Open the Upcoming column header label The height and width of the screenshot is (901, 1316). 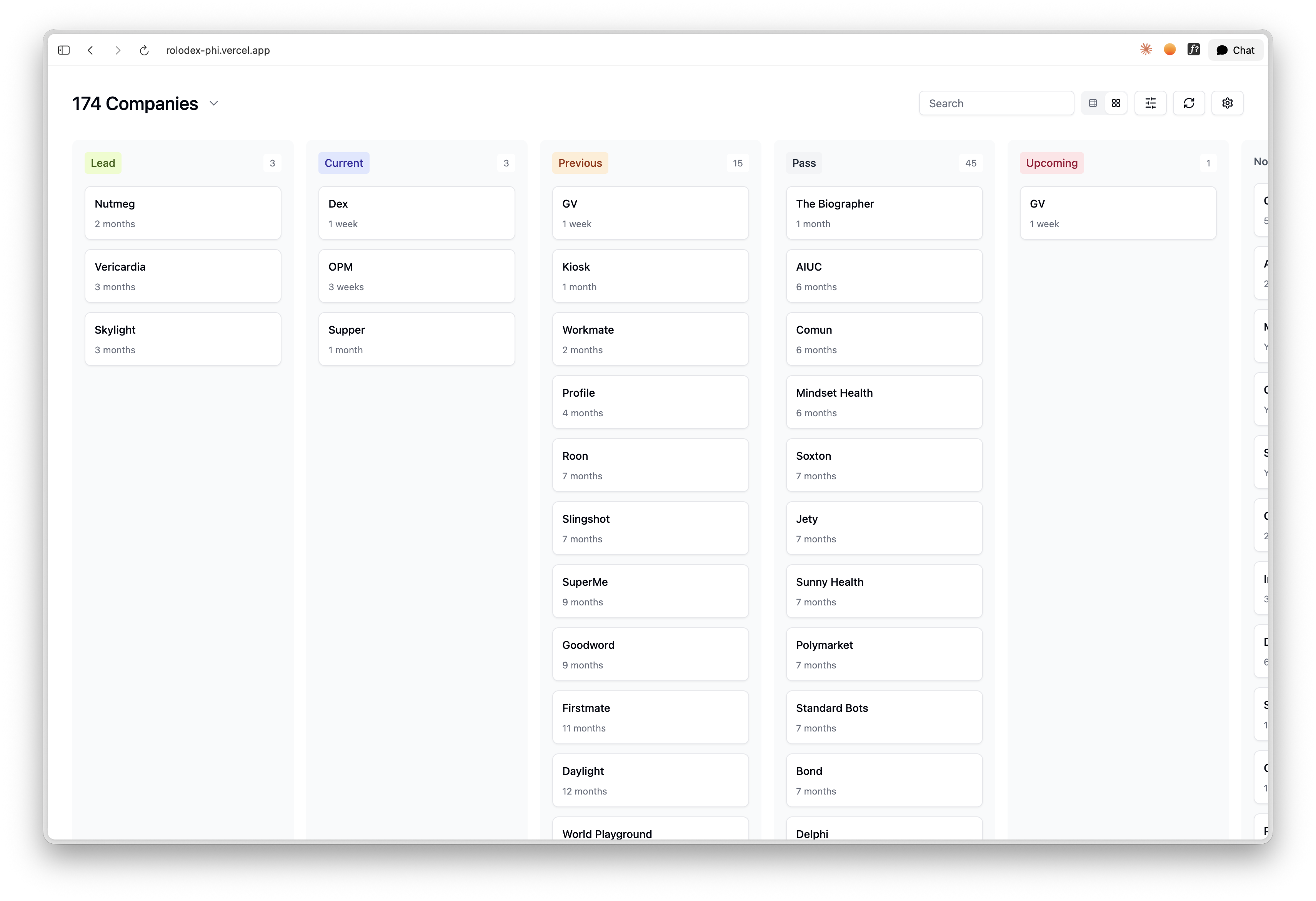pyautogui.click(x=1051, y=163)
